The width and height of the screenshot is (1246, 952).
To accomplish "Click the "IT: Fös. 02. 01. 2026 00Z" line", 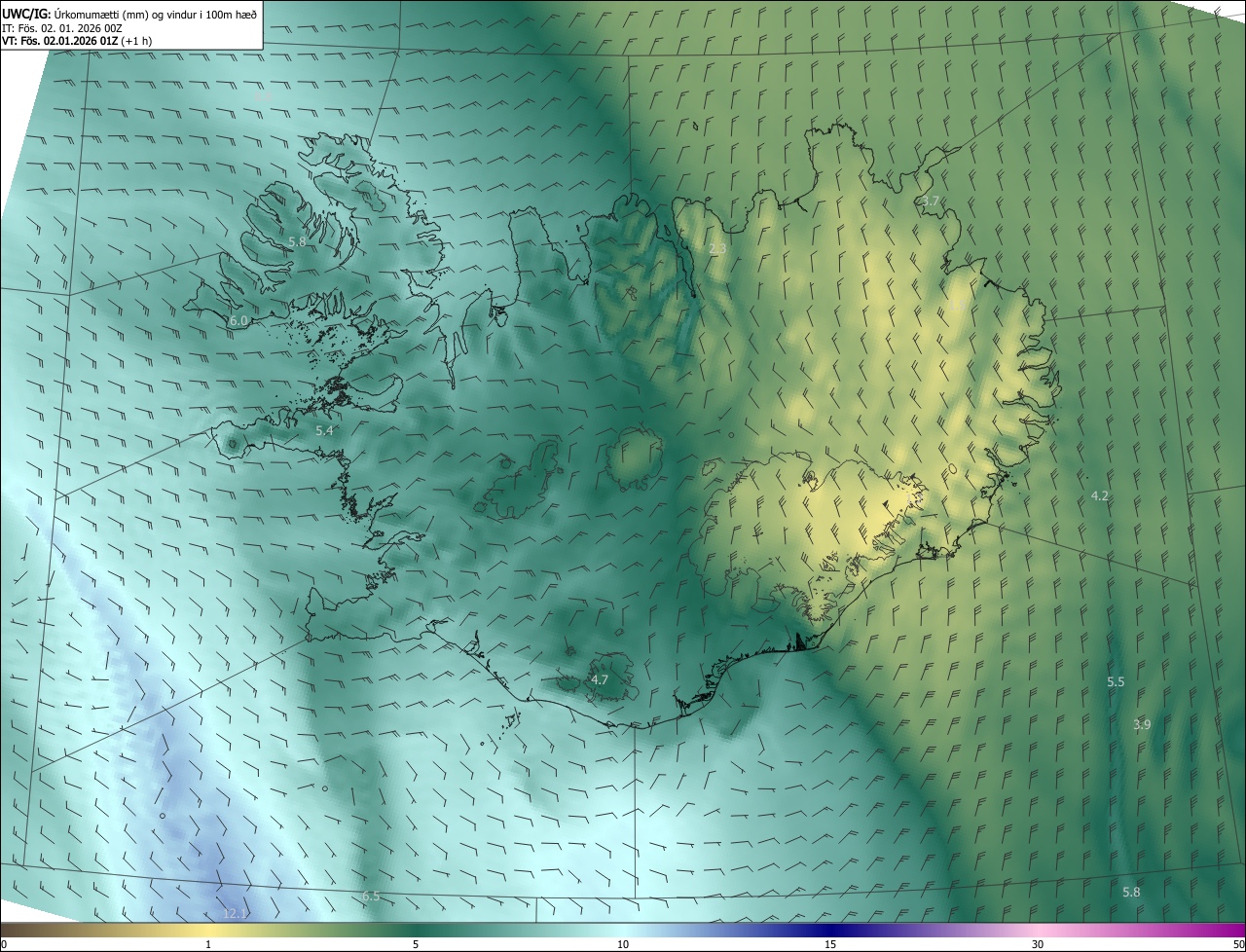I will click(62, 27).
